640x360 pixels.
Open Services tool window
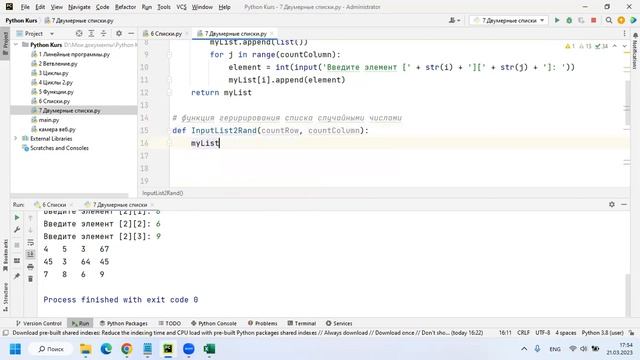point(339,323)
